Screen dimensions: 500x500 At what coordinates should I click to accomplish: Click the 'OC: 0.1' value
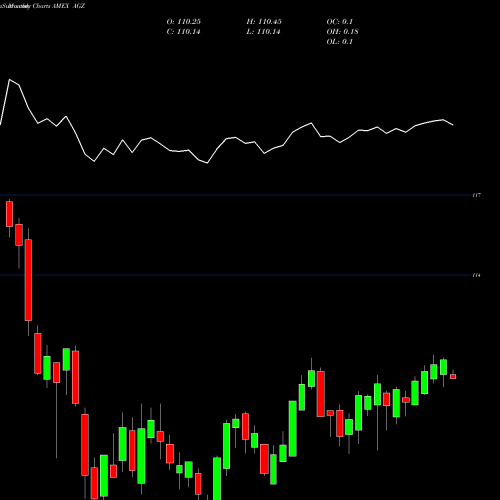pos(340,22)
